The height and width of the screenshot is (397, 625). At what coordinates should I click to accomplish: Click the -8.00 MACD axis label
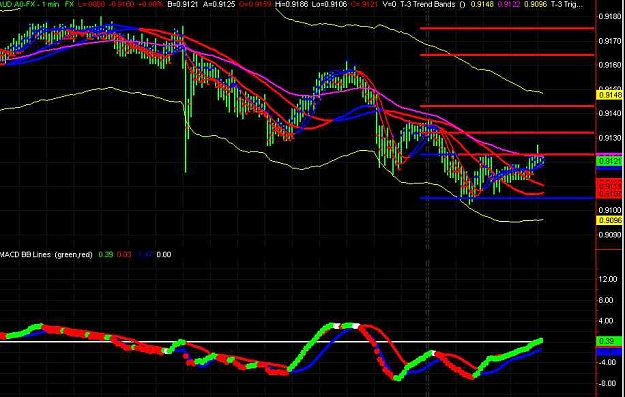click(x=607, y=383)
